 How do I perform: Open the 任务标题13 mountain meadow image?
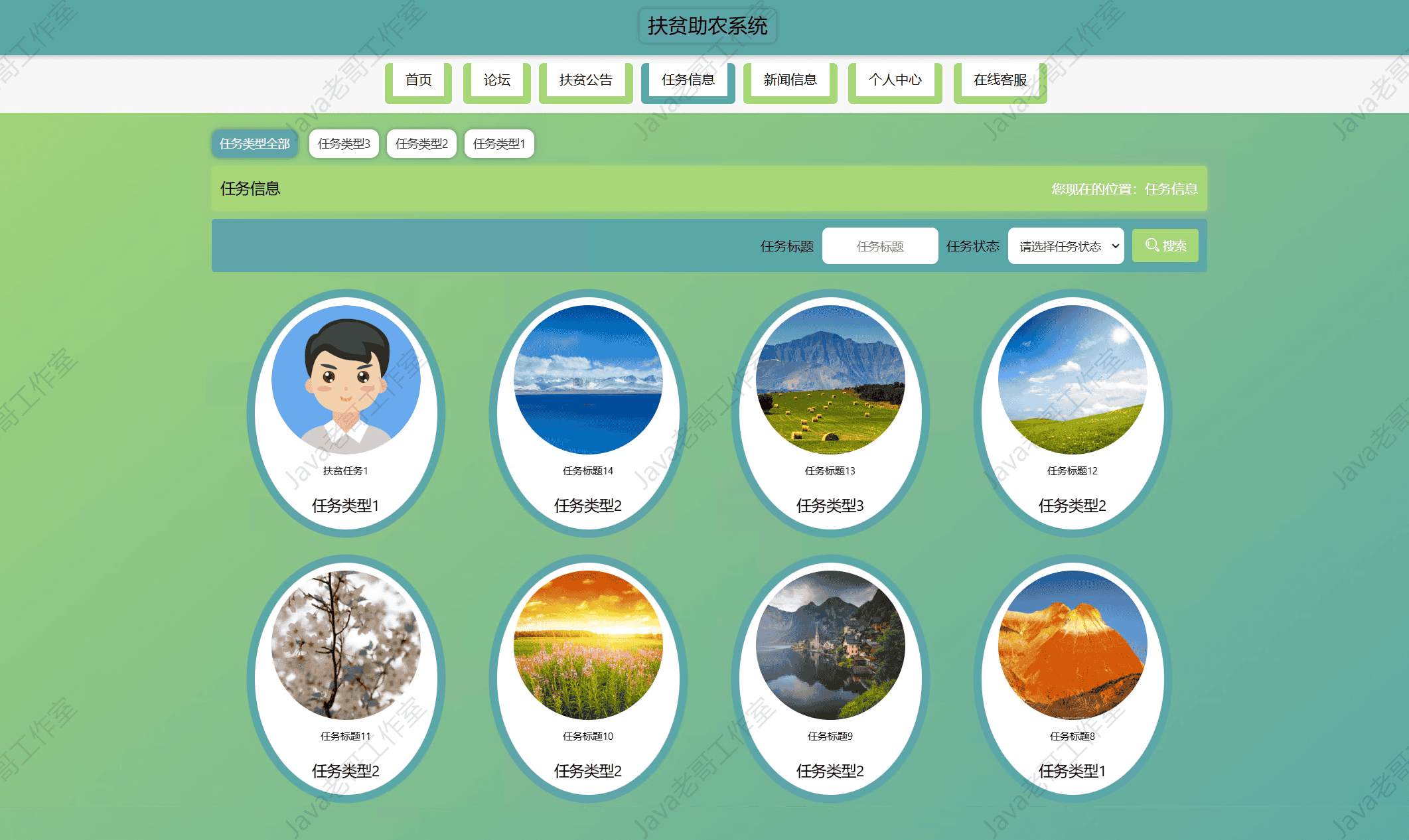coord(830,380)
